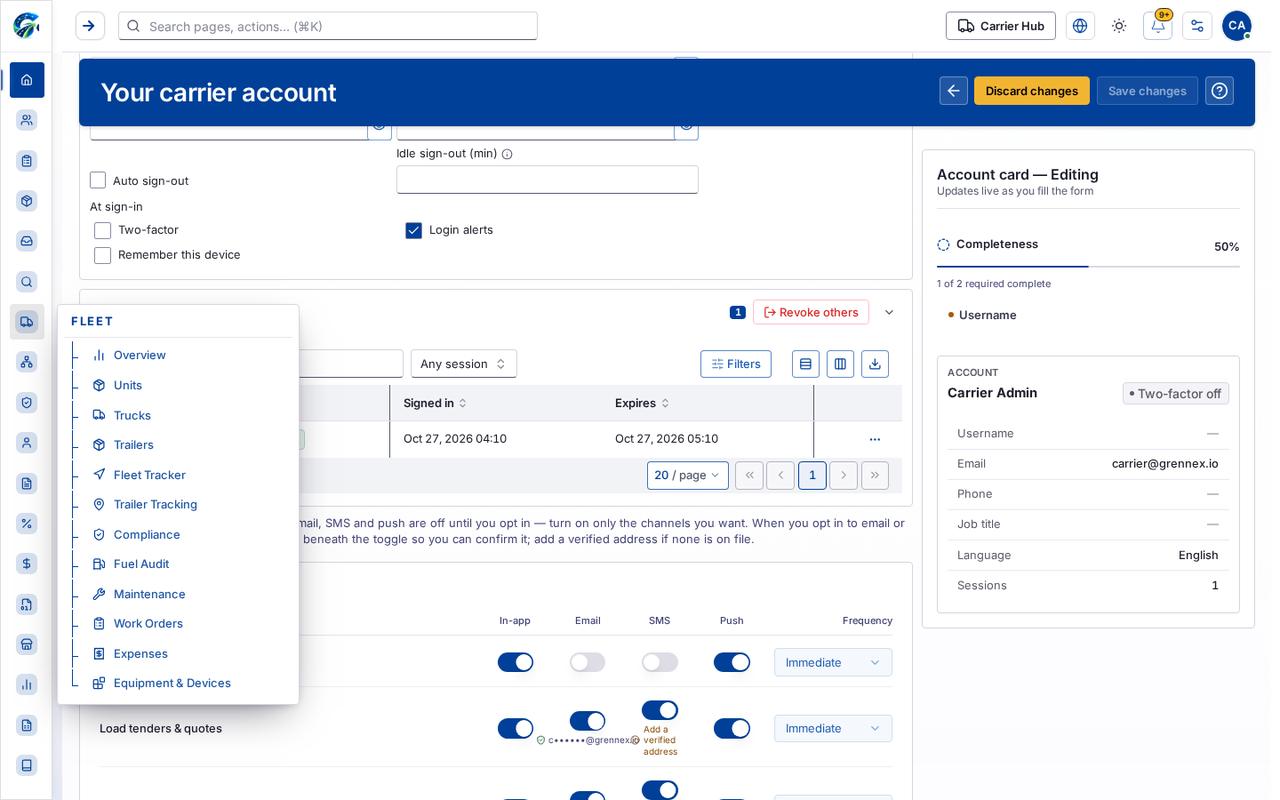This screenshot has width=1280, height=800.
Task: Collapse the sessions section chevron
Action: coord(889,312)
